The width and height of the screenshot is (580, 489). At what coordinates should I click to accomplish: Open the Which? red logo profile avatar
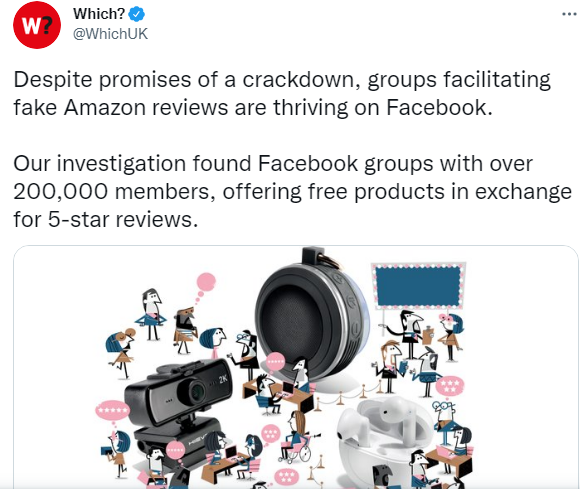click(x=37, y=25)
